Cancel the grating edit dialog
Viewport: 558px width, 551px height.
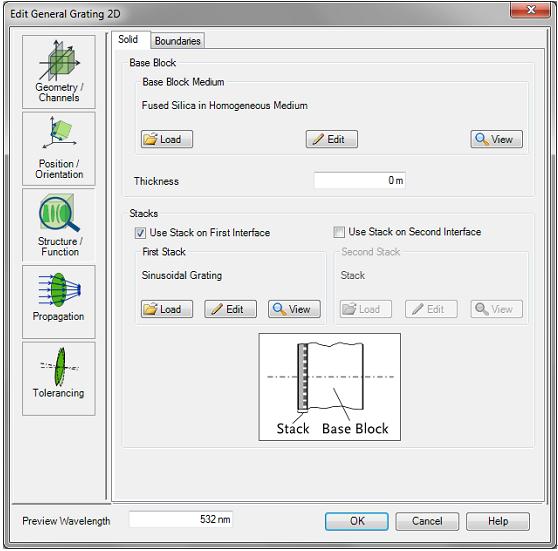pyautogui.click(x=427, y=521)
